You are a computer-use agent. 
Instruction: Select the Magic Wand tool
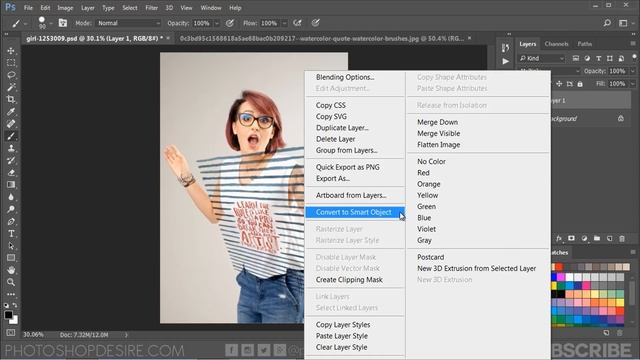pos(11,87)
